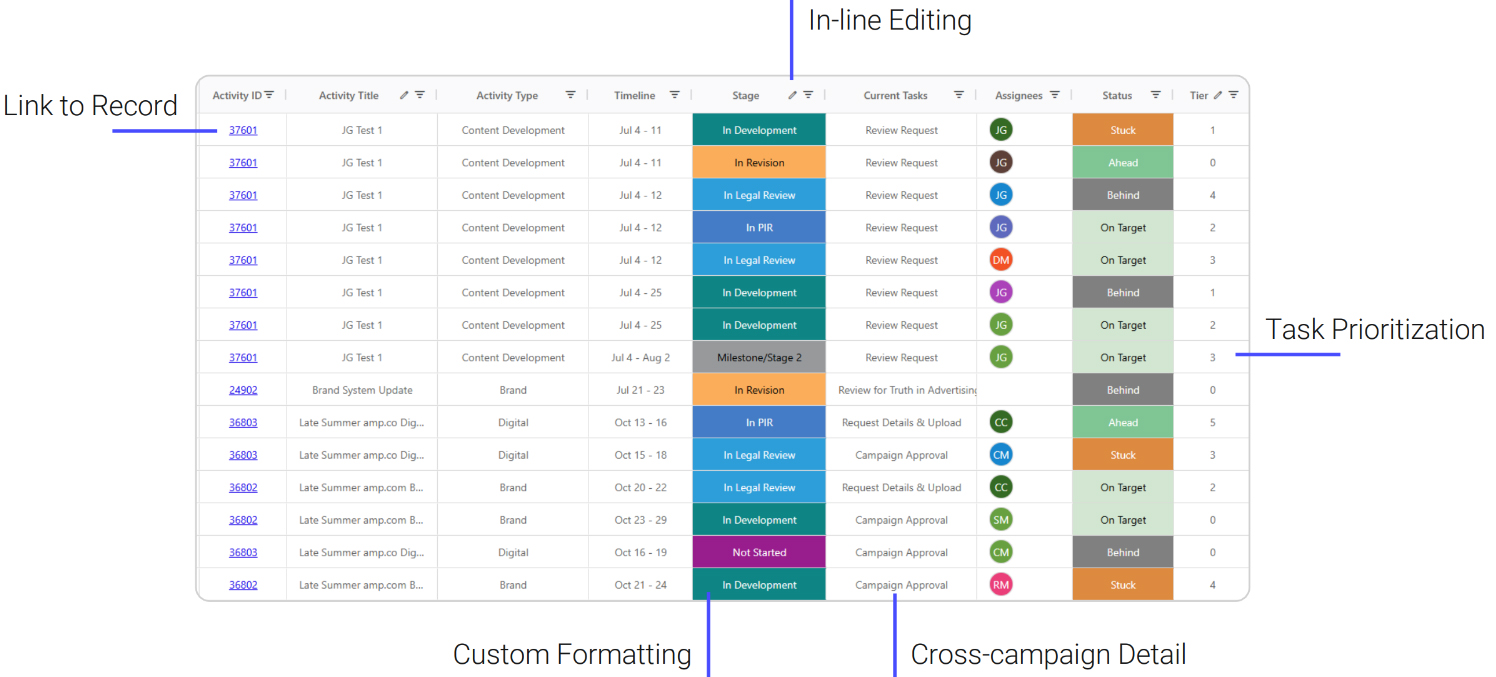Click the purple Not Started stage cell
Viewport: 1496px width, 677px height.
pyautogui.click(x=759, y=552)
